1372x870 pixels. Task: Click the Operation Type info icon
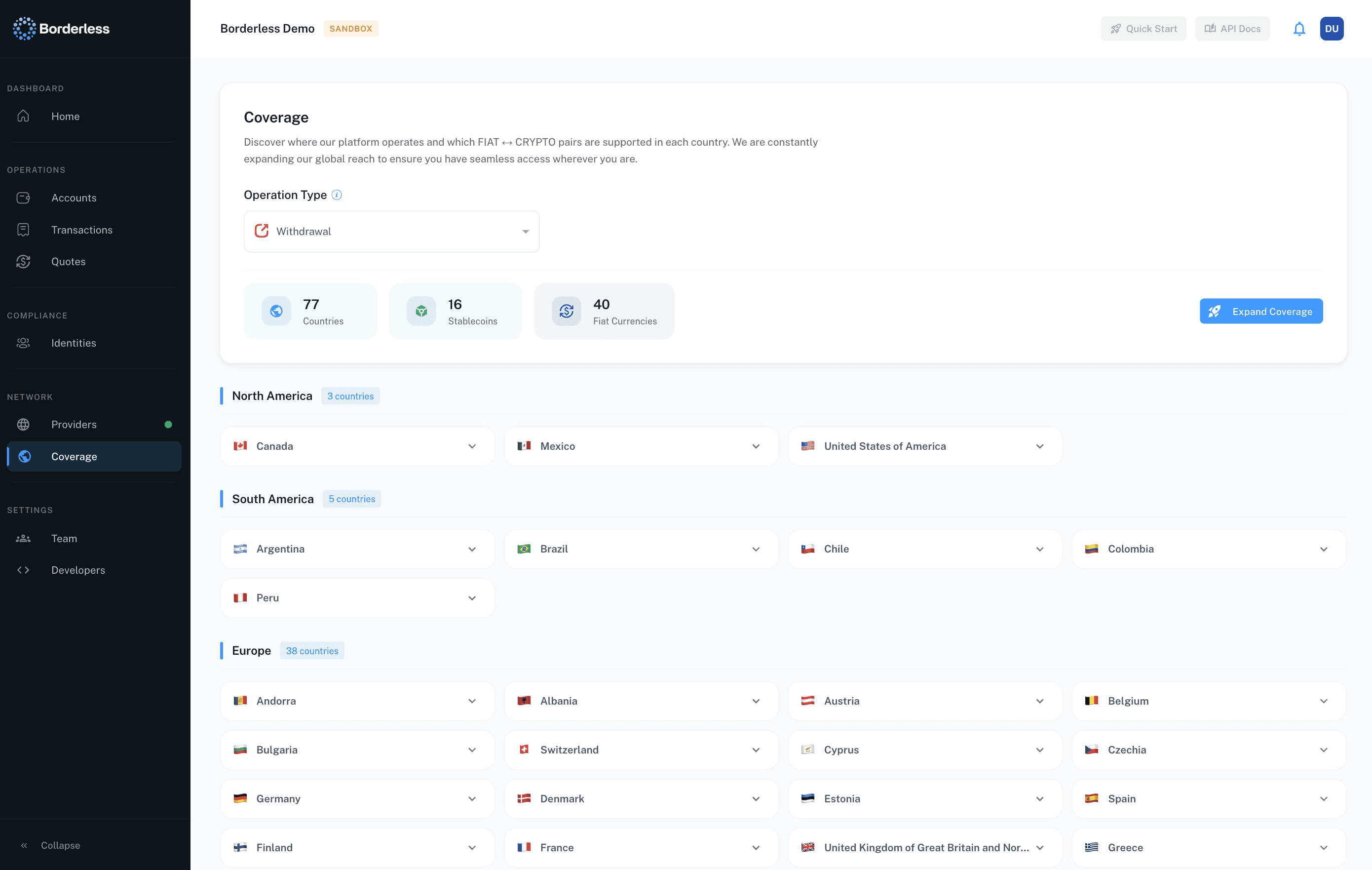[337, 195]
